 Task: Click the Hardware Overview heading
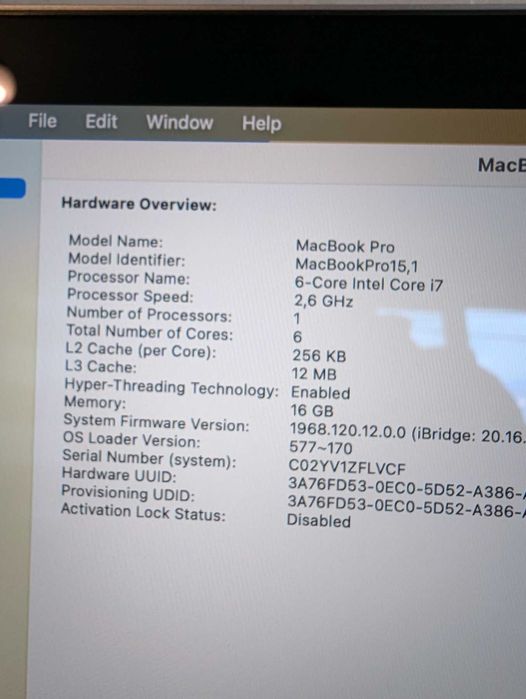click(x=139, y=204)
